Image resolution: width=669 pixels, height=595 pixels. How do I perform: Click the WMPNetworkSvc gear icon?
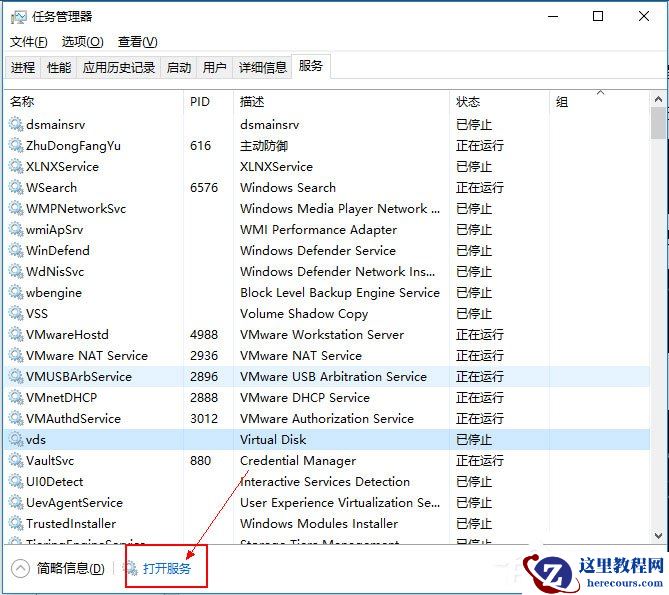(16, 208)
